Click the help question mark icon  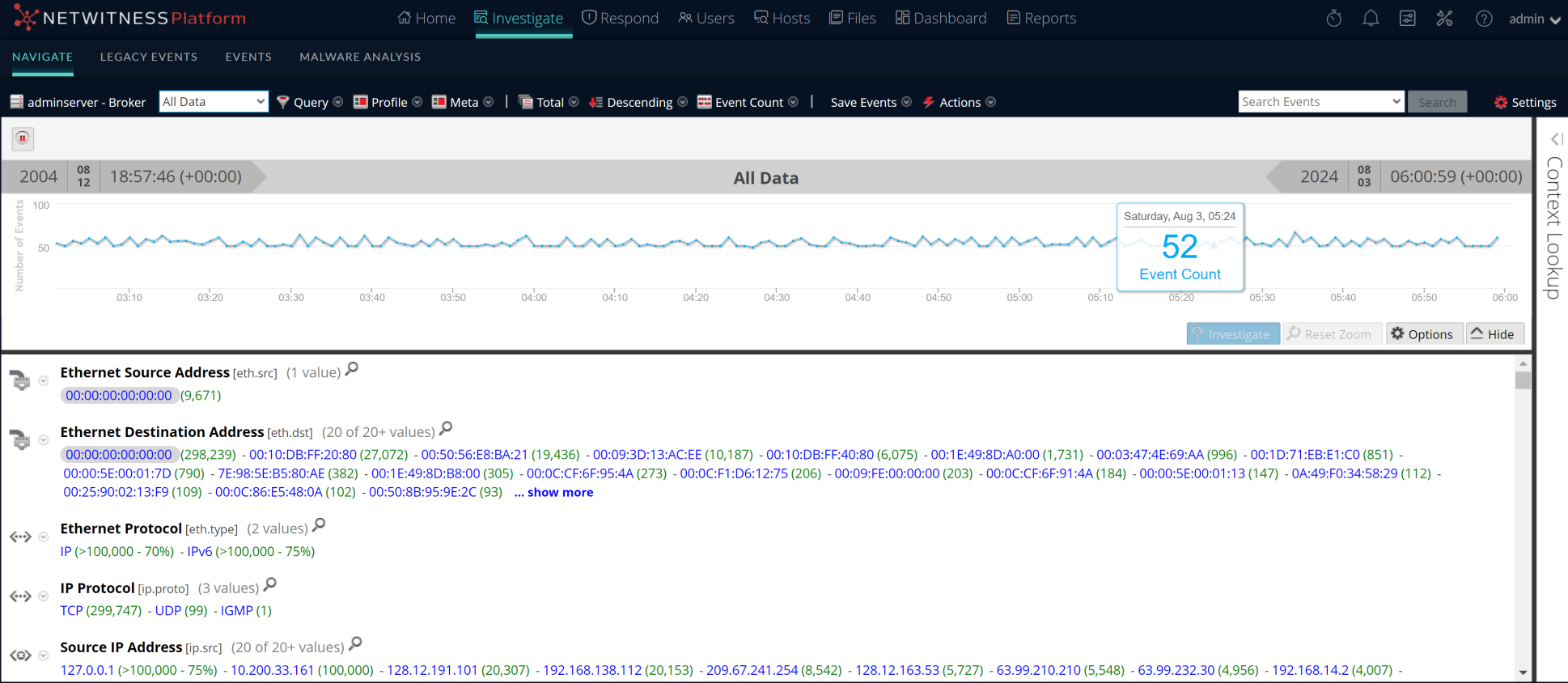coord(1483,18)
